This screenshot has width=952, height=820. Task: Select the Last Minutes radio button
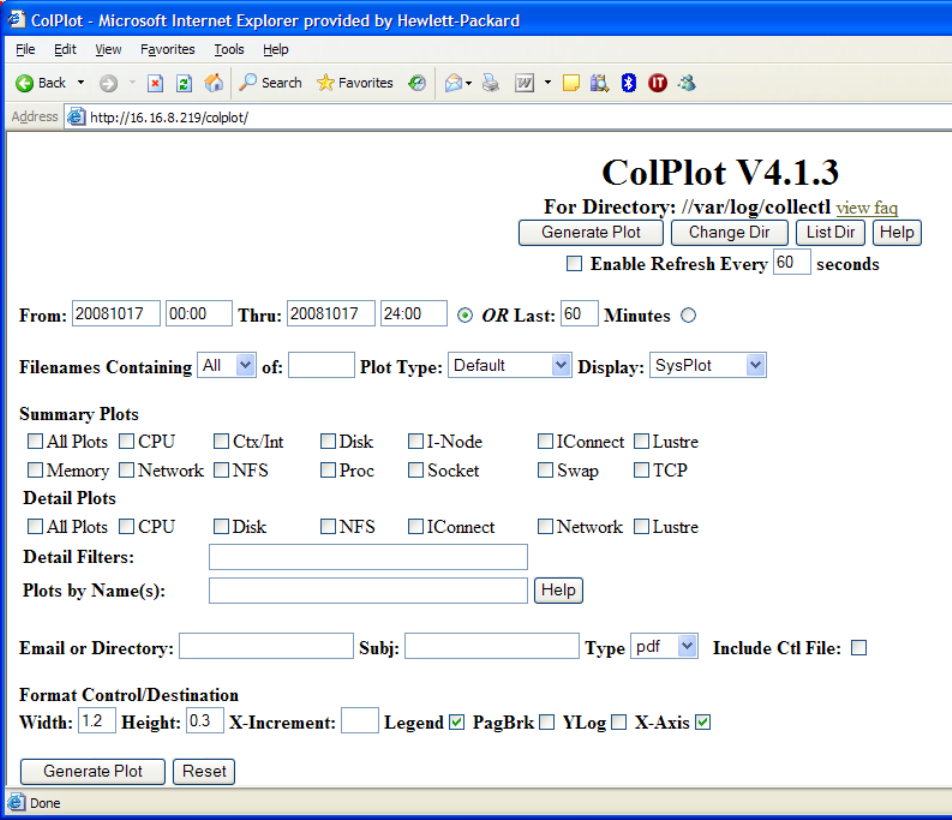(x=688, y=316)
